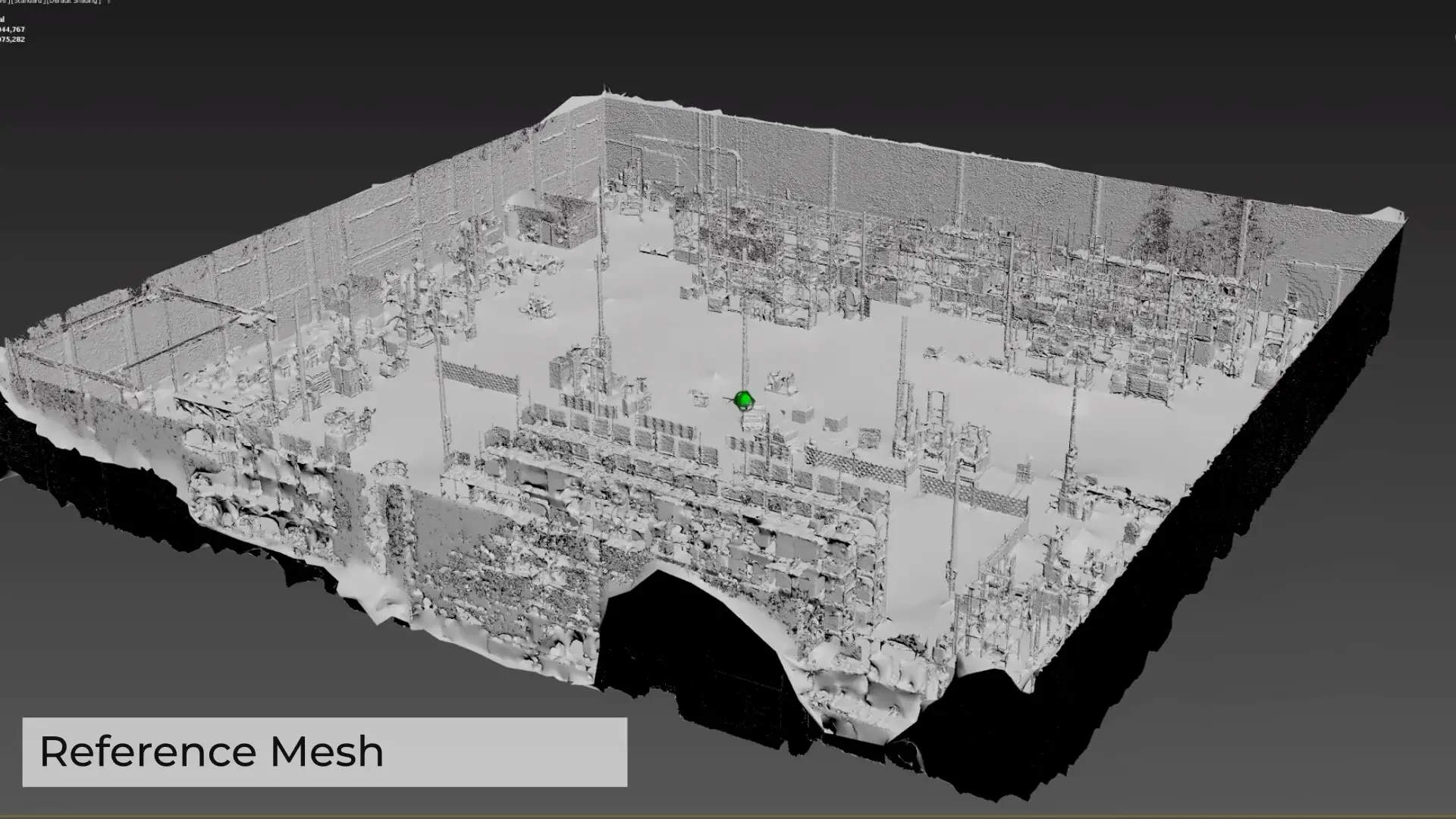Click the statistic value ending in 44,767
The image size is (1456, 819).
(x=12, y=30)
